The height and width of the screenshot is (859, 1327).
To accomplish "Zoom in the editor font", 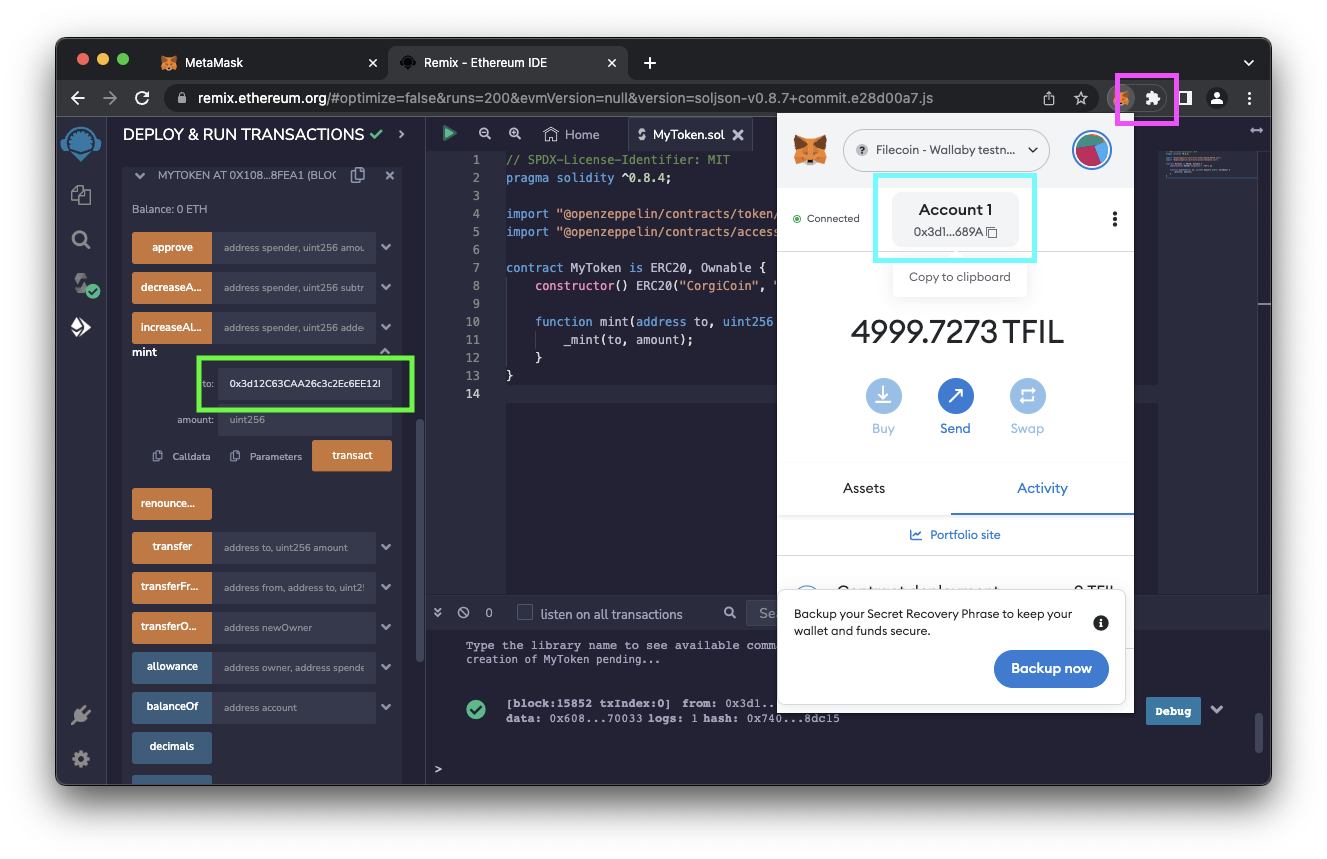I will [x=515, y=134].
